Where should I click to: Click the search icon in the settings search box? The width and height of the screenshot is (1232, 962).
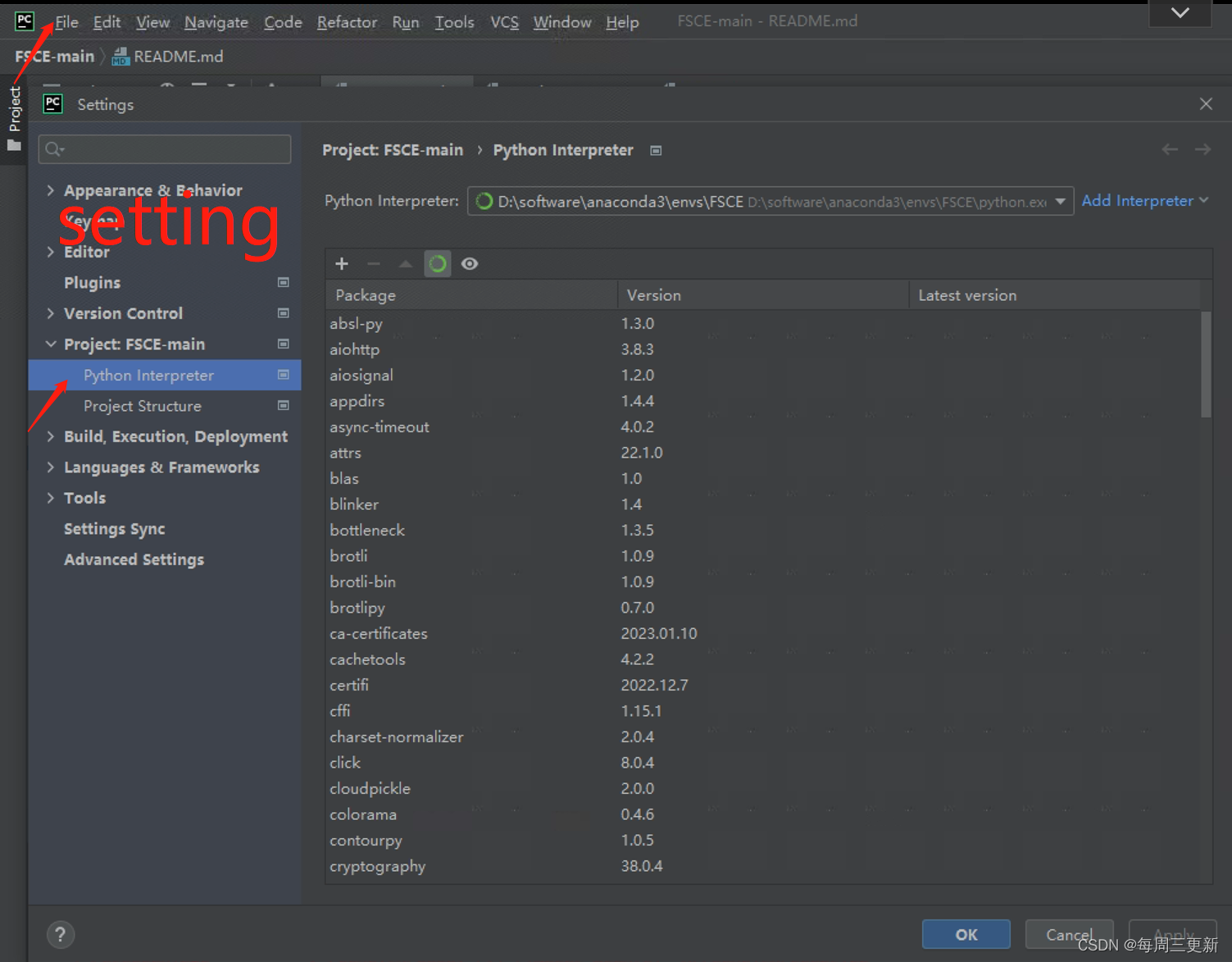point(54,149)
